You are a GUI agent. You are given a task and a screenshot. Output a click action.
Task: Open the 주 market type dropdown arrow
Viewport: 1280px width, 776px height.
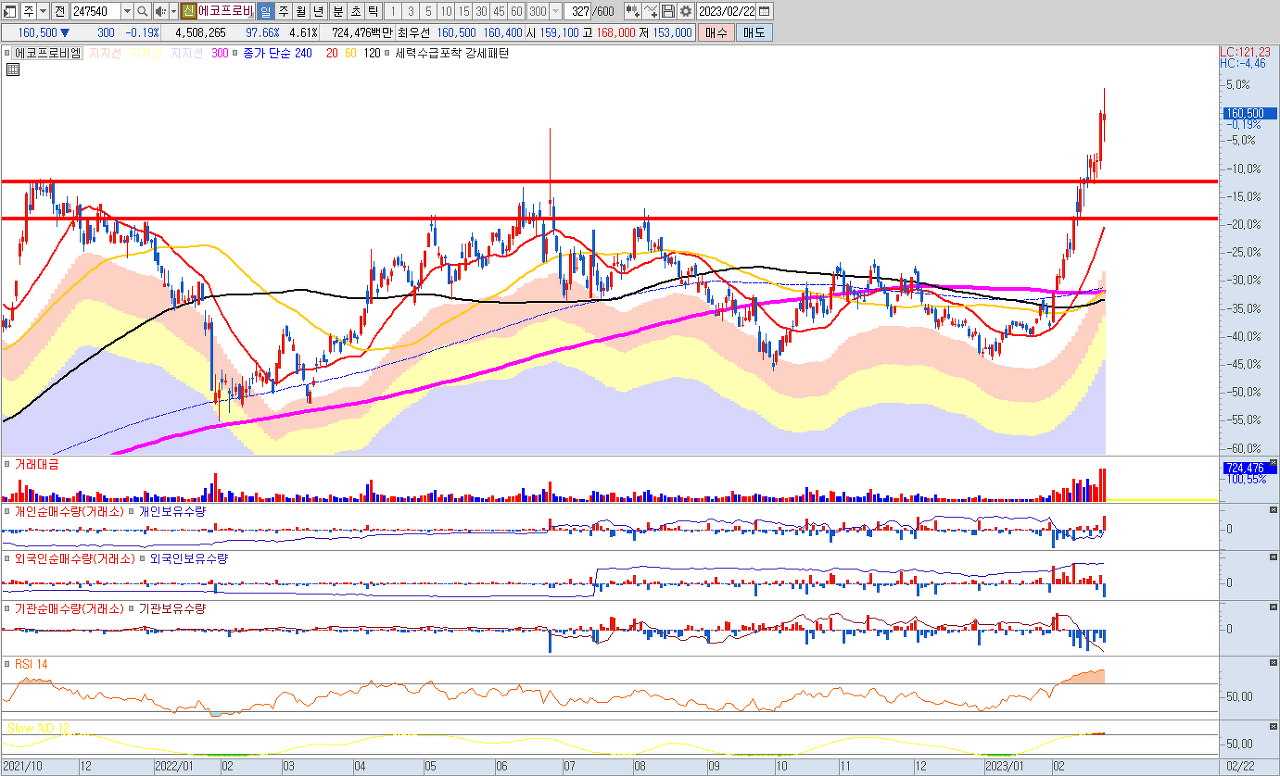pyautogui.click(x=43, y=11)
